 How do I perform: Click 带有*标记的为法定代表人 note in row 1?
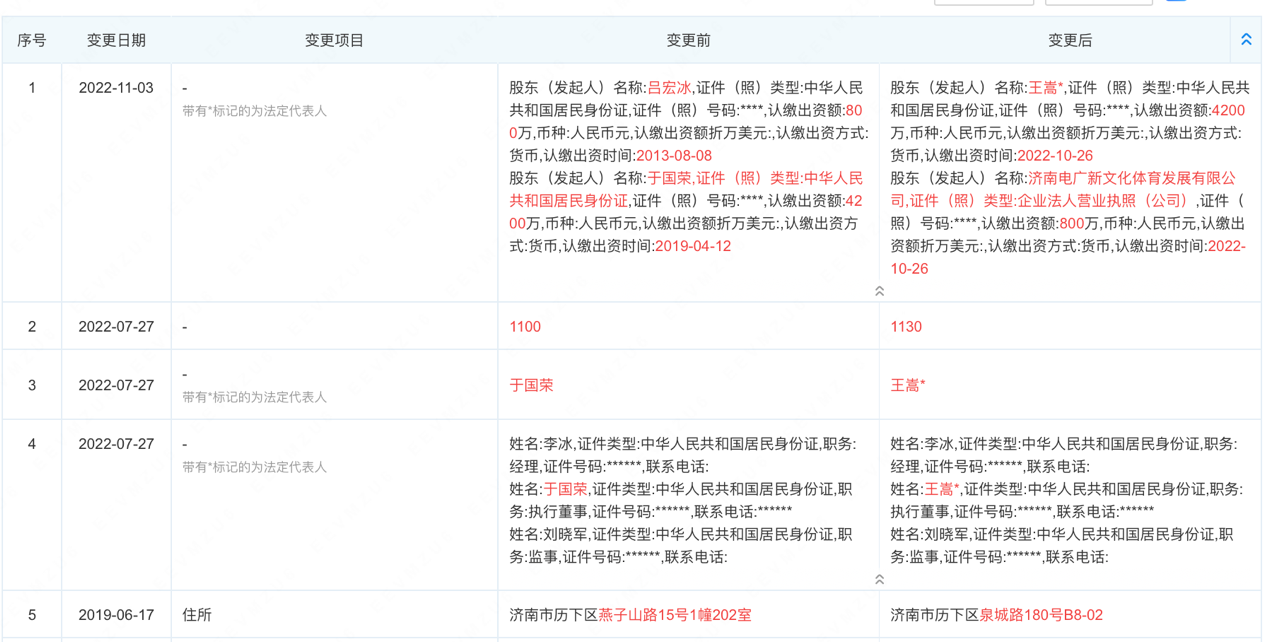[x=254, y=111]
